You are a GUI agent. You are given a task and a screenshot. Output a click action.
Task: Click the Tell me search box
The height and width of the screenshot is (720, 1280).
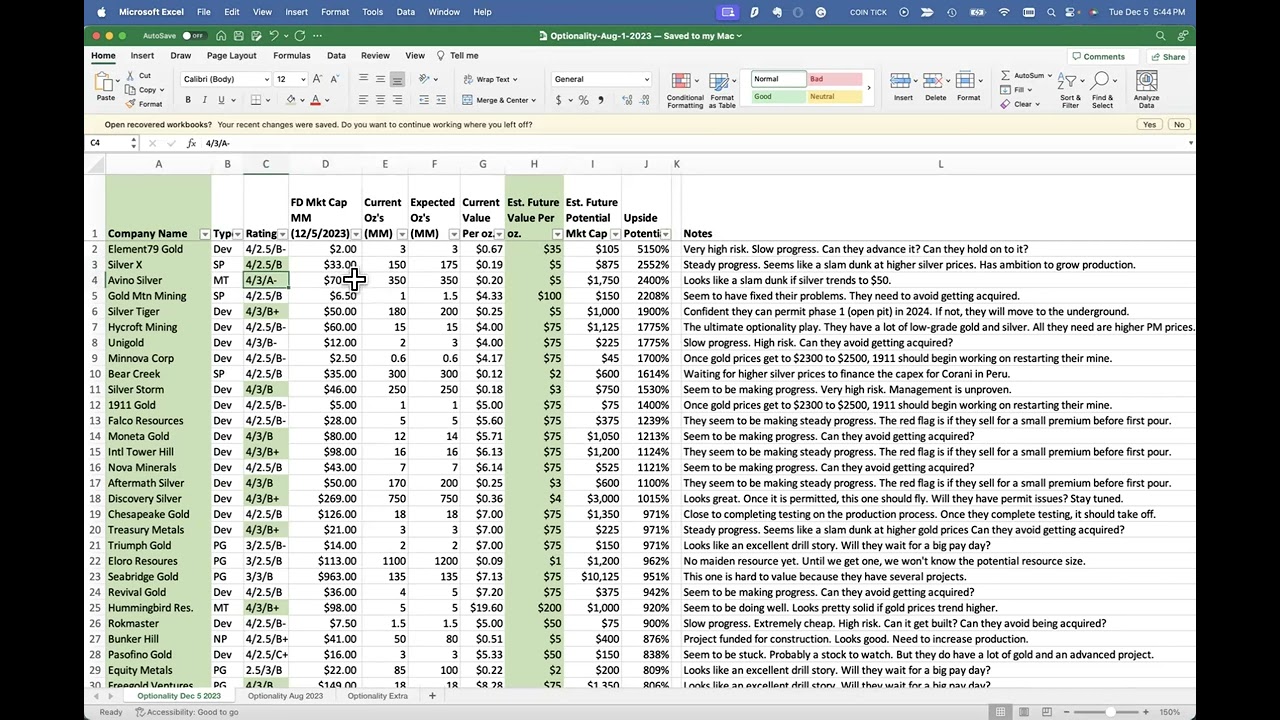tap(458, 56)
